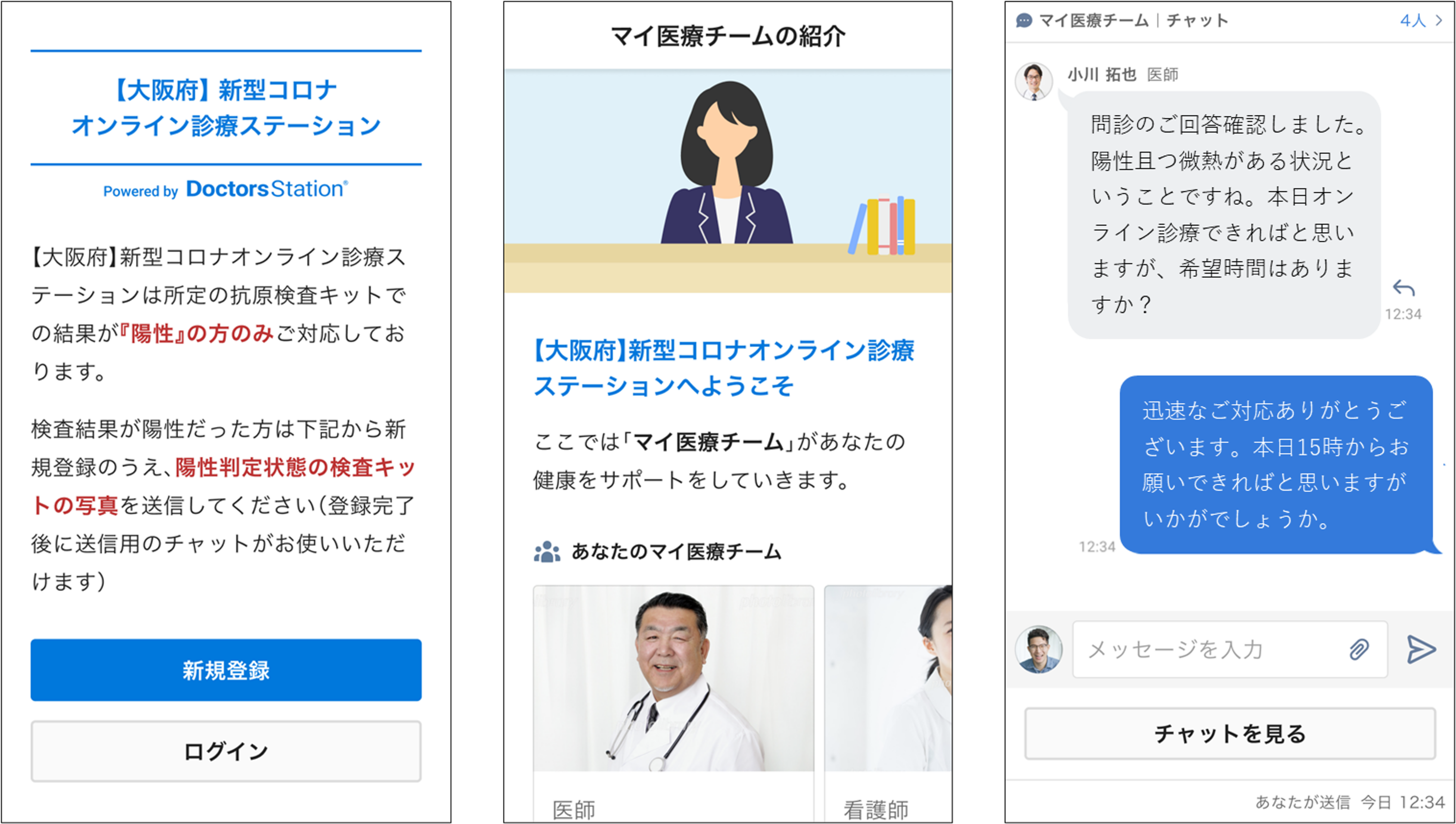Click the チャットを見る button
Image resolution: width=1456 pixels, height=824 pixels.
click(x=1230, y=733)
